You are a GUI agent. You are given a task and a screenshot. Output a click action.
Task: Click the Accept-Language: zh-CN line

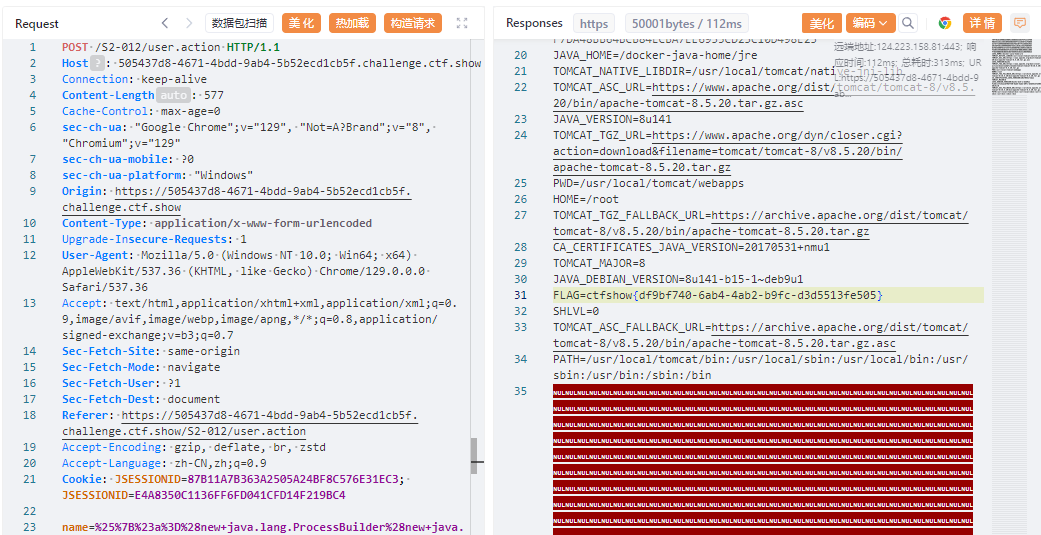pyautogui.click(x=165, y=463)
